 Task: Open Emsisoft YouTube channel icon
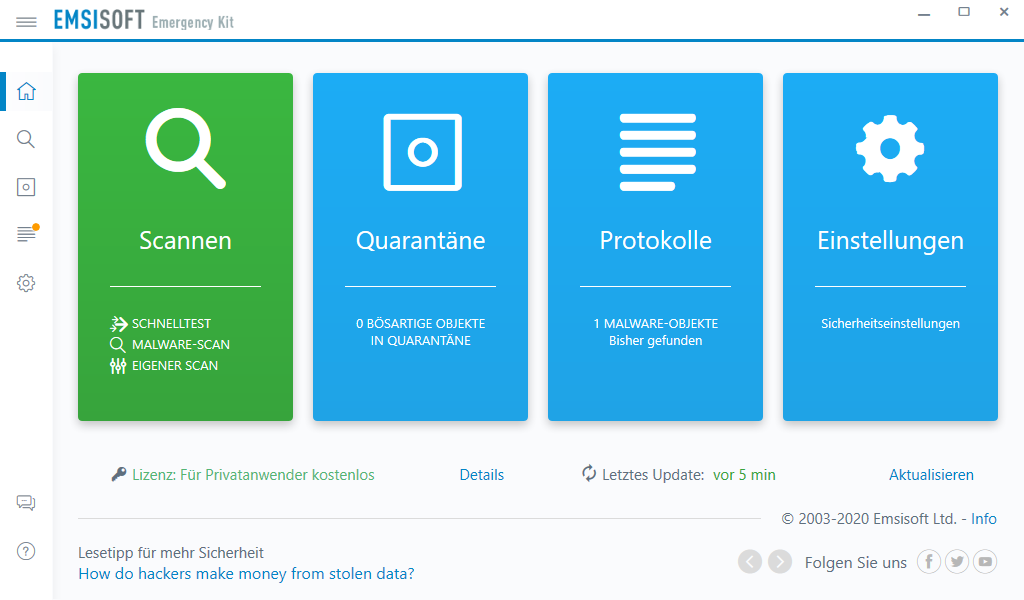click(x=985, y=561)
